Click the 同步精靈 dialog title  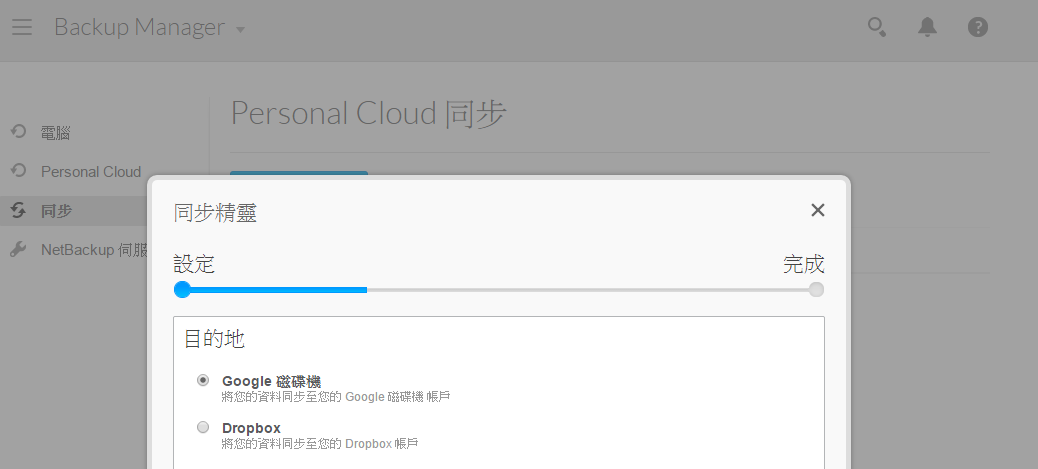pos(215,213)
